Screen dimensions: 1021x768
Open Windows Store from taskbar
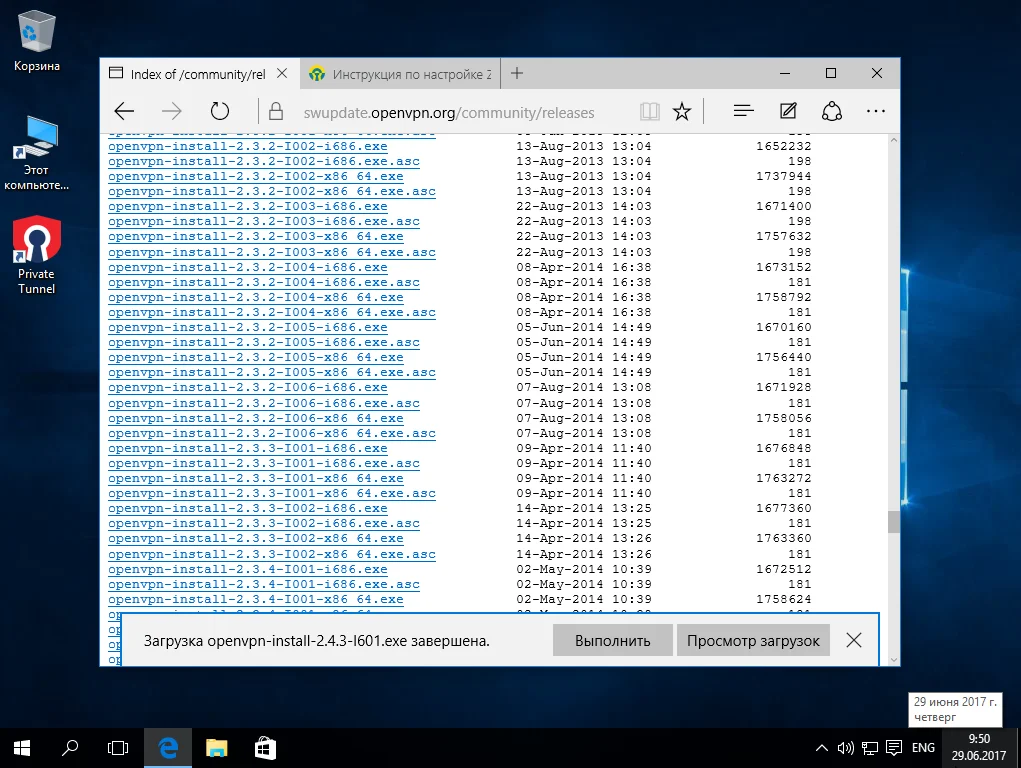point(265,748)
